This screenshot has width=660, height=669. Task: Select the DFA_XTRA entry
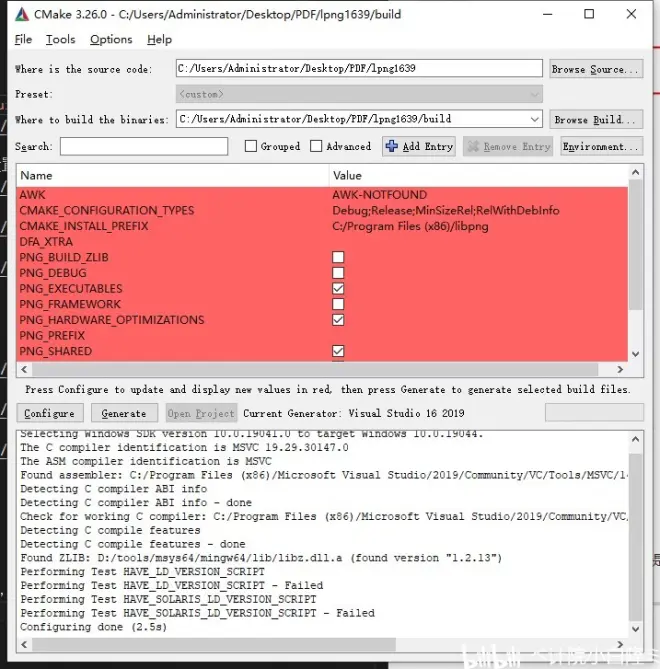pos(46,242)
